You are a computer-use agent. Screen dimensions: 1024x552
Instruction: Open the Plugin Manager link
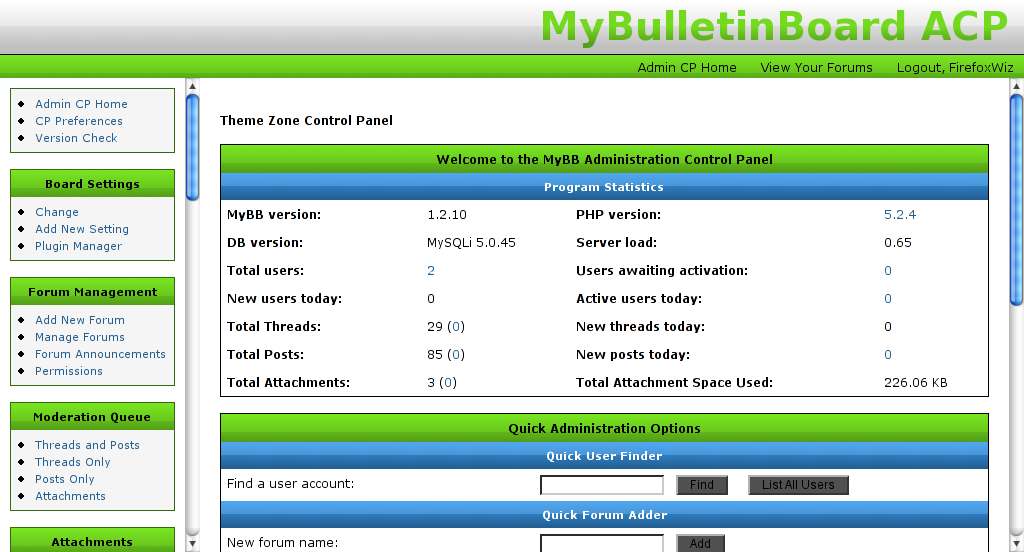[78, 246]
